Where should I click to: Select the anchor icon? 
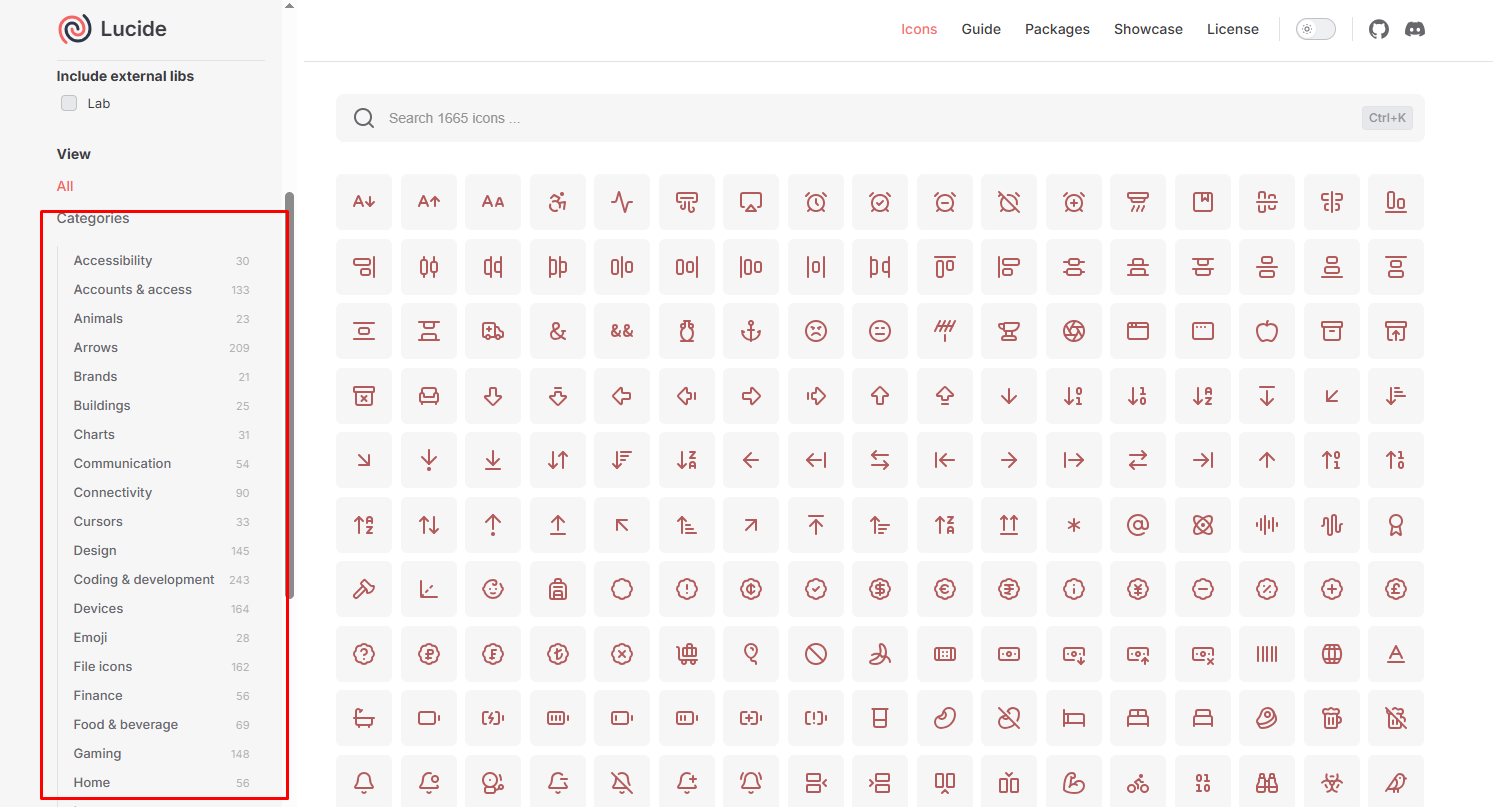(x=751, y=331)
